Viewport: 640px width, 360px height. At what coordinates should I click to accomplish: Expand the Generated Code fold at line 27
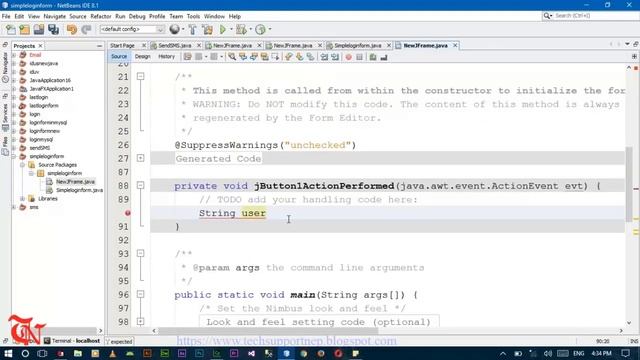click(x=140, y=158)
